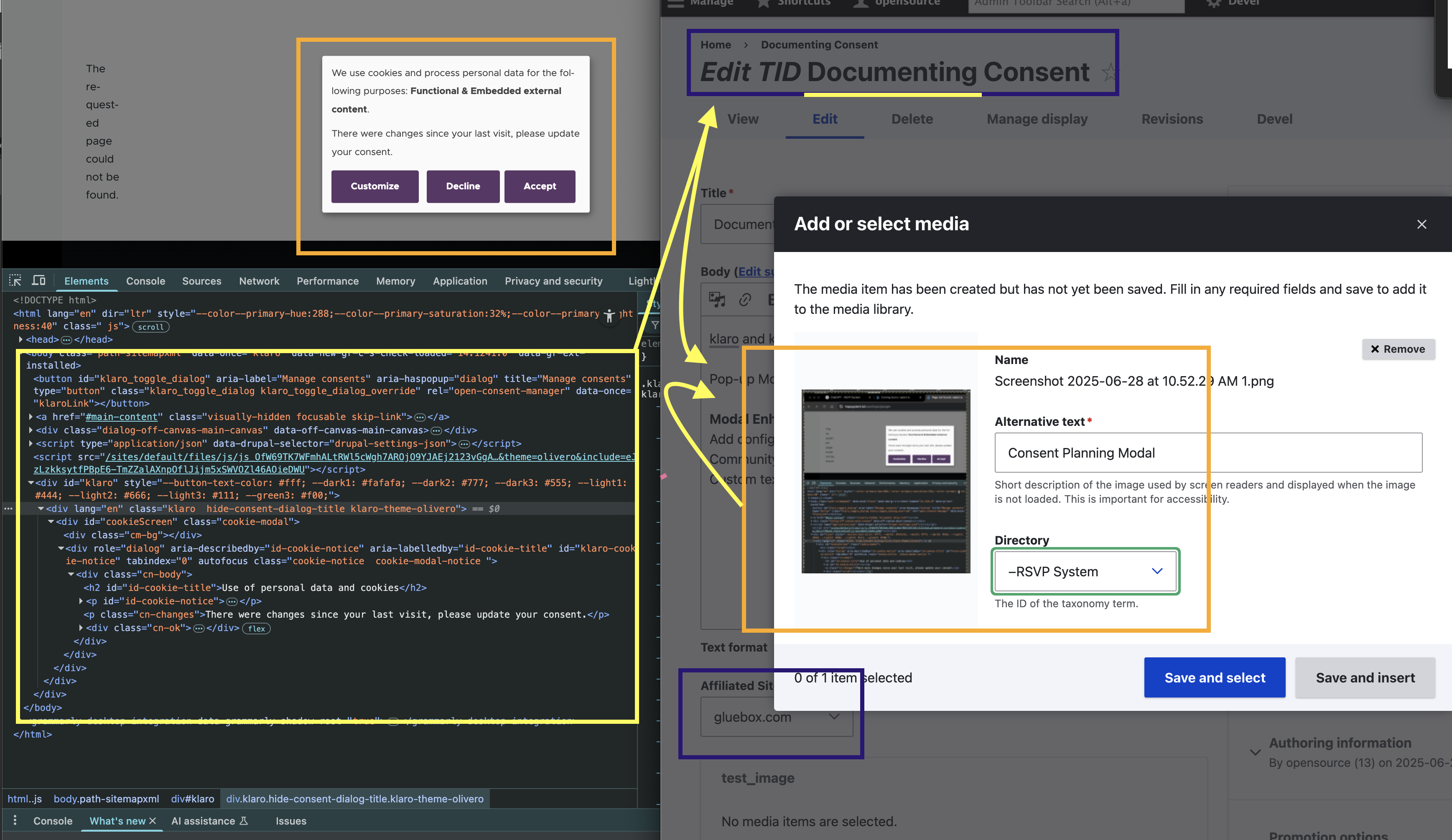
Task: Click the Styles filter funnel icon
Action: pyautogui.click(x=655, y=326)
